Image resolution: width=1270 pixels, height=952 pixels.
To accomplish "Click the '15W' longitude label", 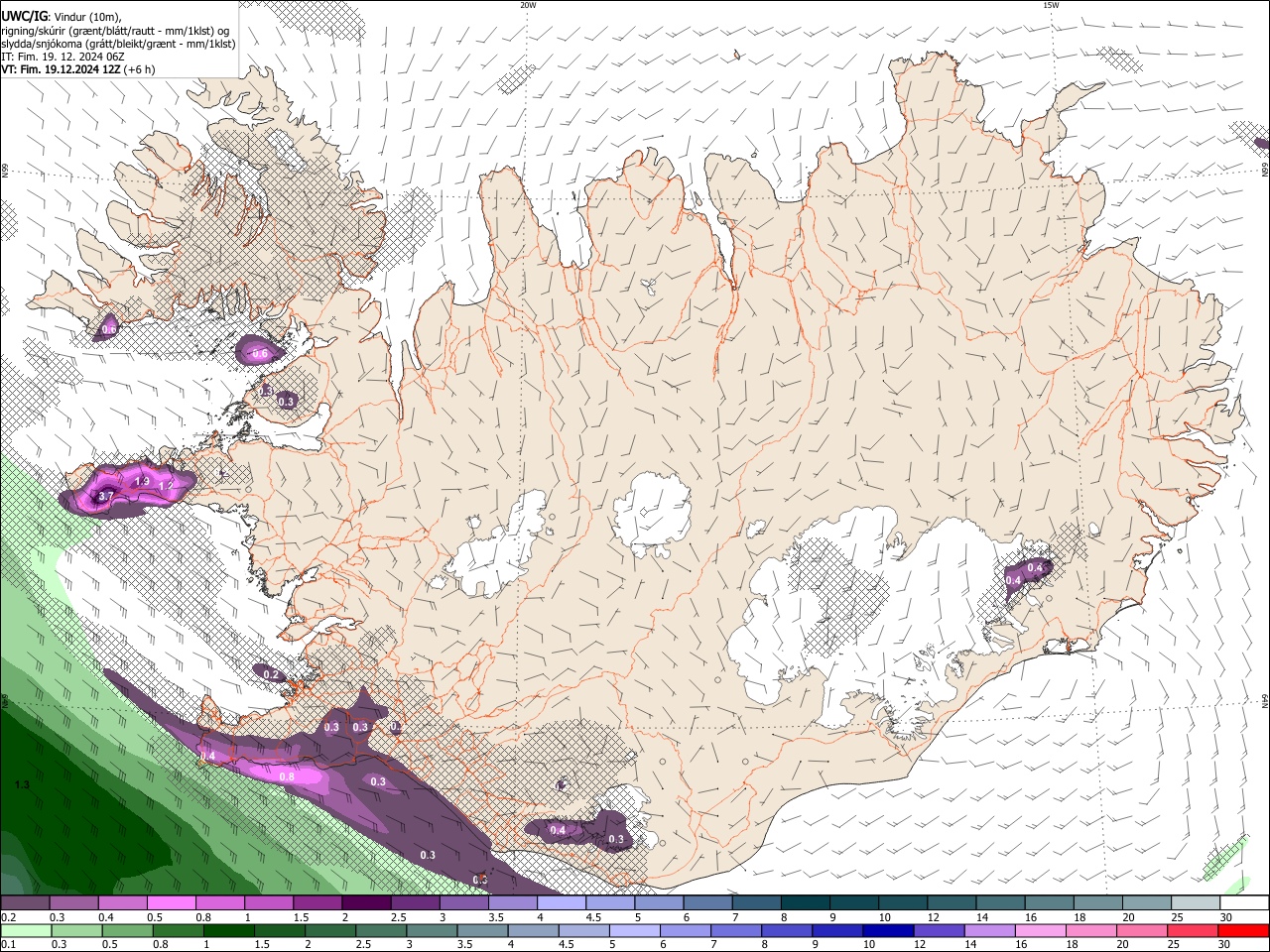I will click(x=1051, y=5).
